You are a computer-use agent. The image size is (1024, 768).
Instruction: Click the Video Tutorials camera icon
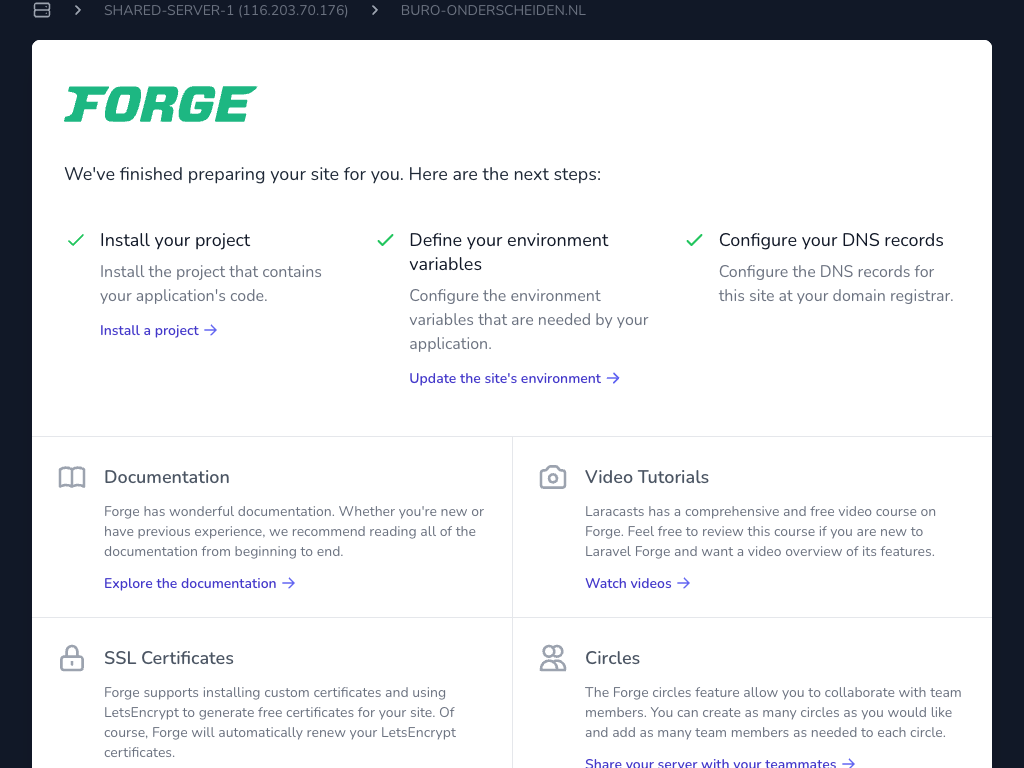click(553, 477)
